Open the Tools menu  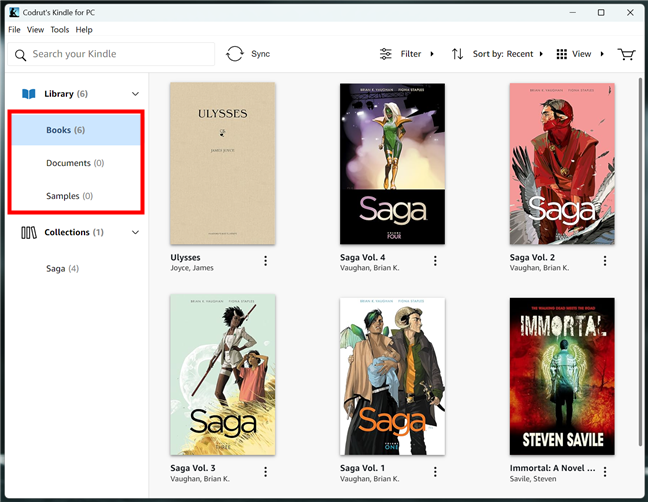(x=60, y=30)
